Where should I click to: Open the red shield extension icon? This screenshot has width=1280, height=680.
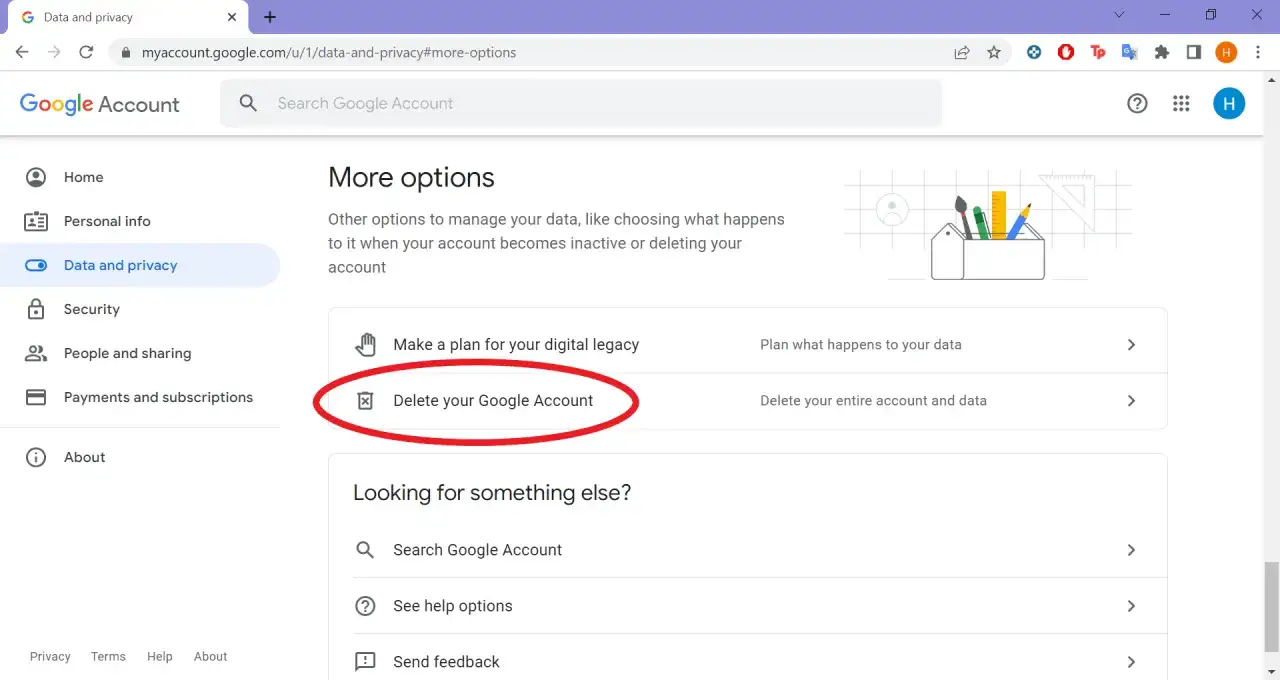click(x=1066, y=52)
